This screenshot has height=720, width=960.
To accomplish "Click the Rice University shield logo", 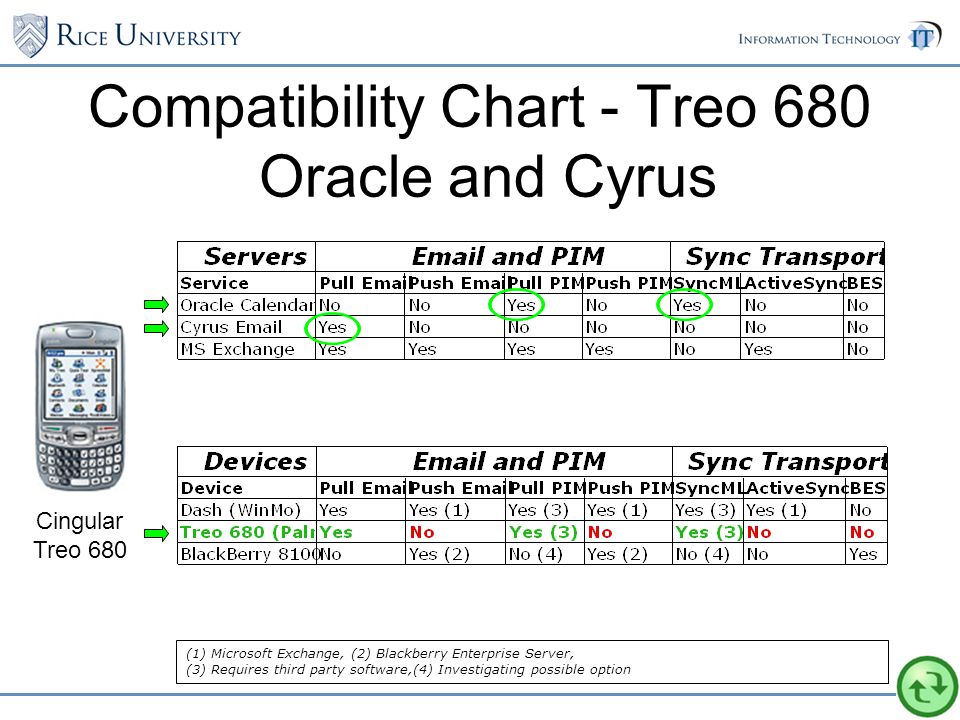I will pyautogui.click(x=30, y=36).
